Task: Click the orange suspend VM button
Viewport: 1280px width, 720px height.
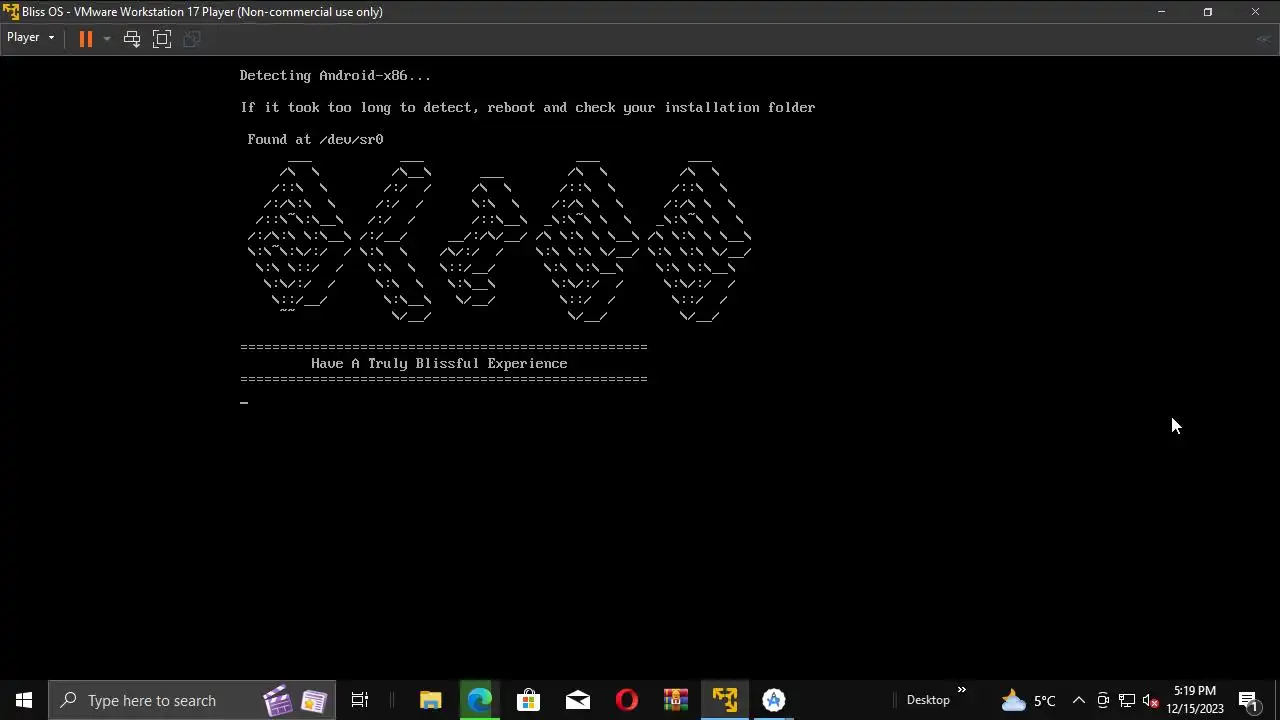Action: (85, 39)
